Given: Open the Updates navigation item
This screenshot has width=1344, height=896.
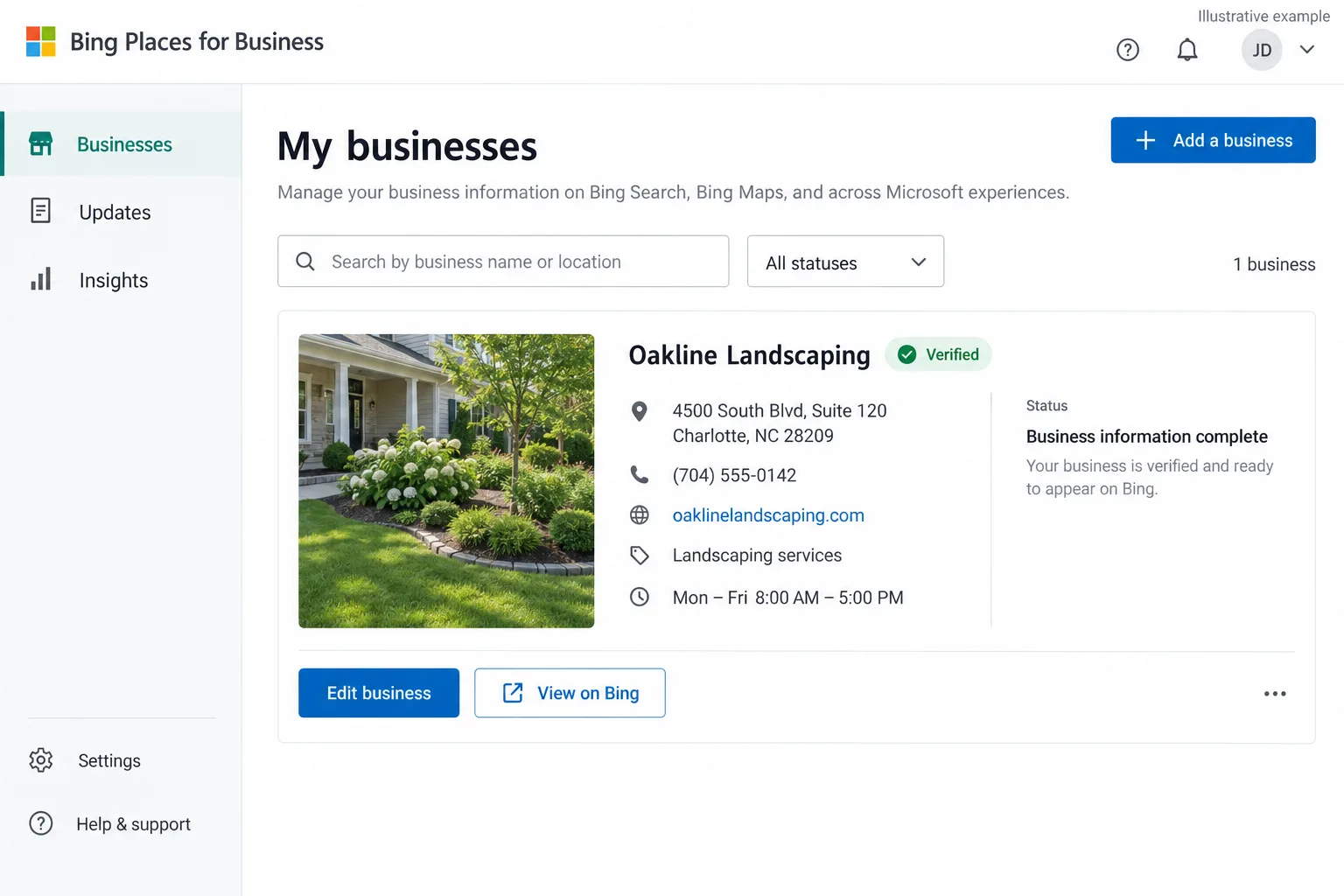Looking at the screenshot, I should [121, 212].
